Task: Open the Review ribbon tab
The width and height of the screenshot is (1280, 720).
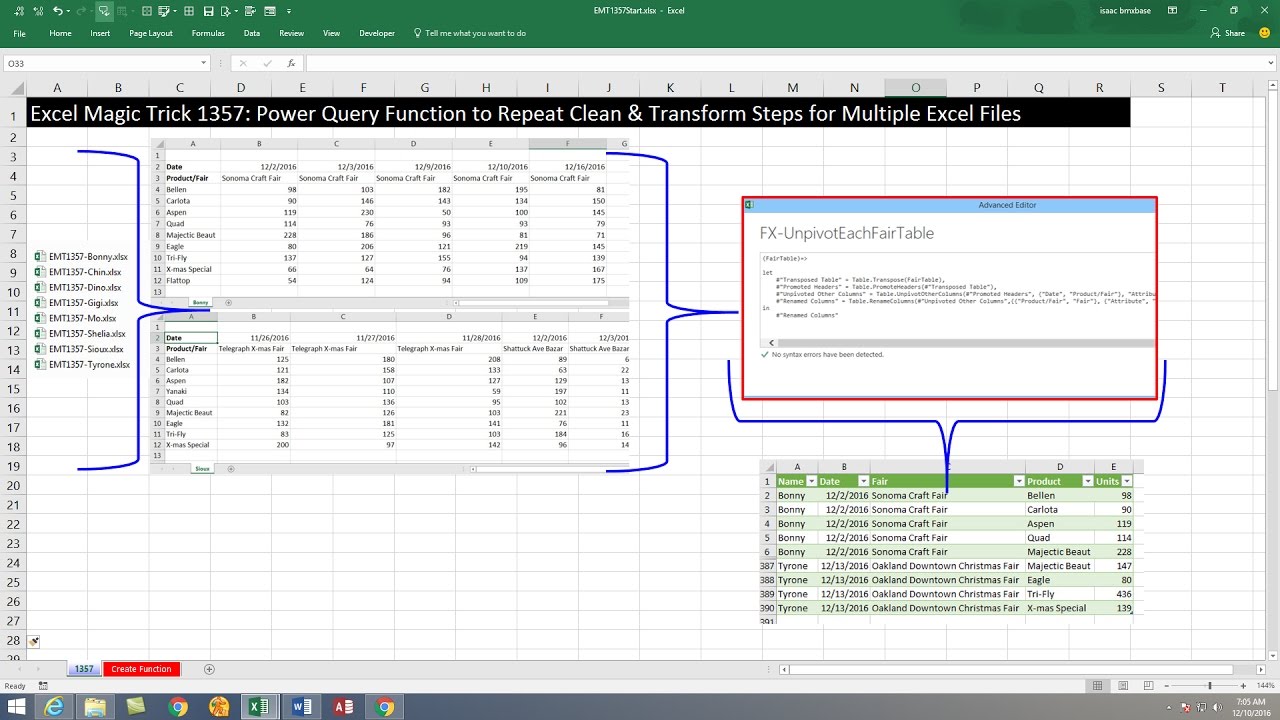Action: (x=291, y=33)
